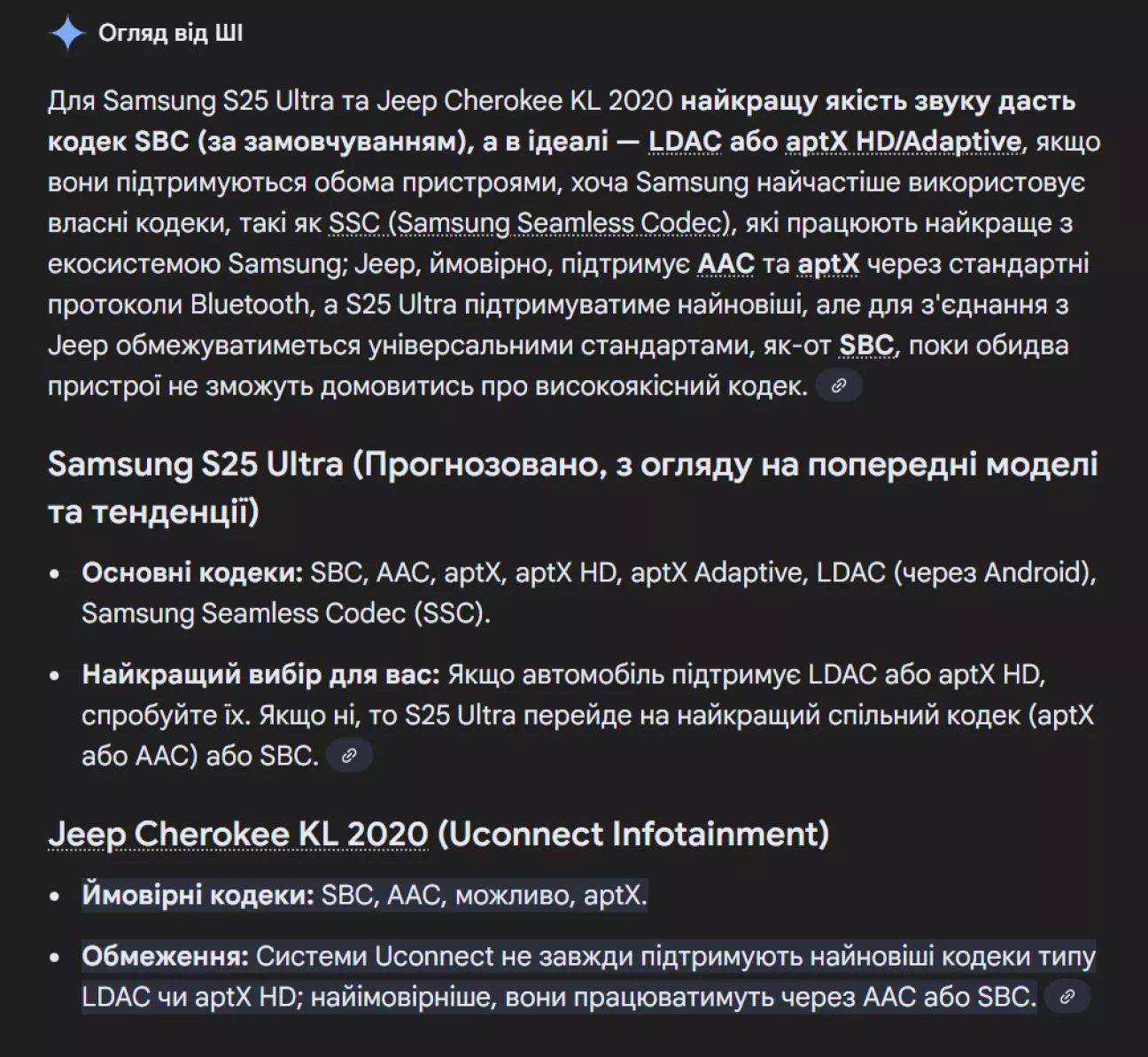
Task: Open source link icon after first paragraph
Action: (x=838, y=385)
